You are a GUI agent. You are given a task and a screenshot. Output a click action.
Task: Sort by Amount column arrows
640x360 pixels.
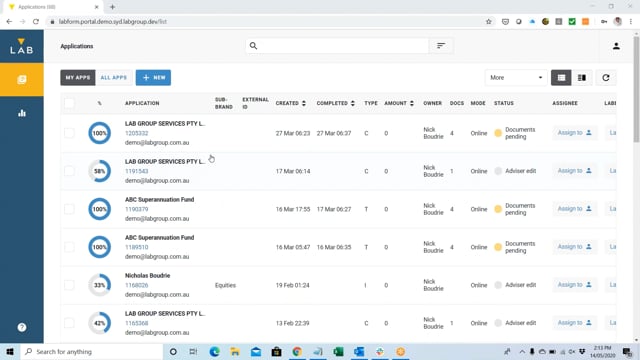point(412,103)
